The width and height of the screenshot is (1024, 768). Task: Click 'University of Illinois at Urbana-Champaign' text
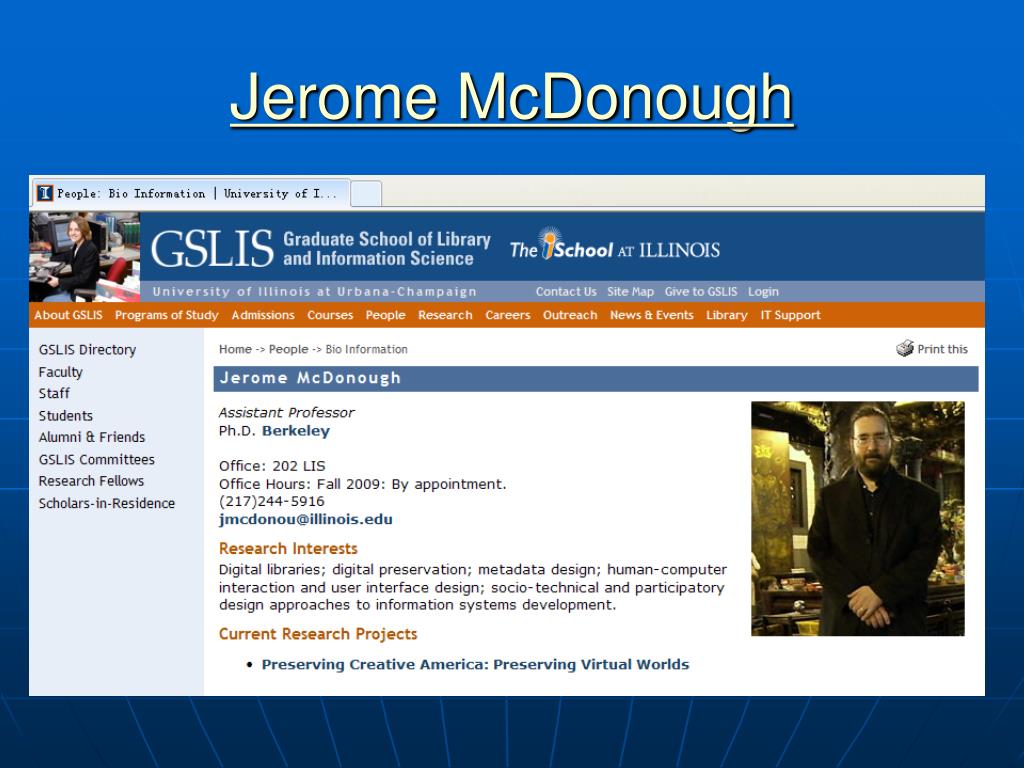coord(315,292)
